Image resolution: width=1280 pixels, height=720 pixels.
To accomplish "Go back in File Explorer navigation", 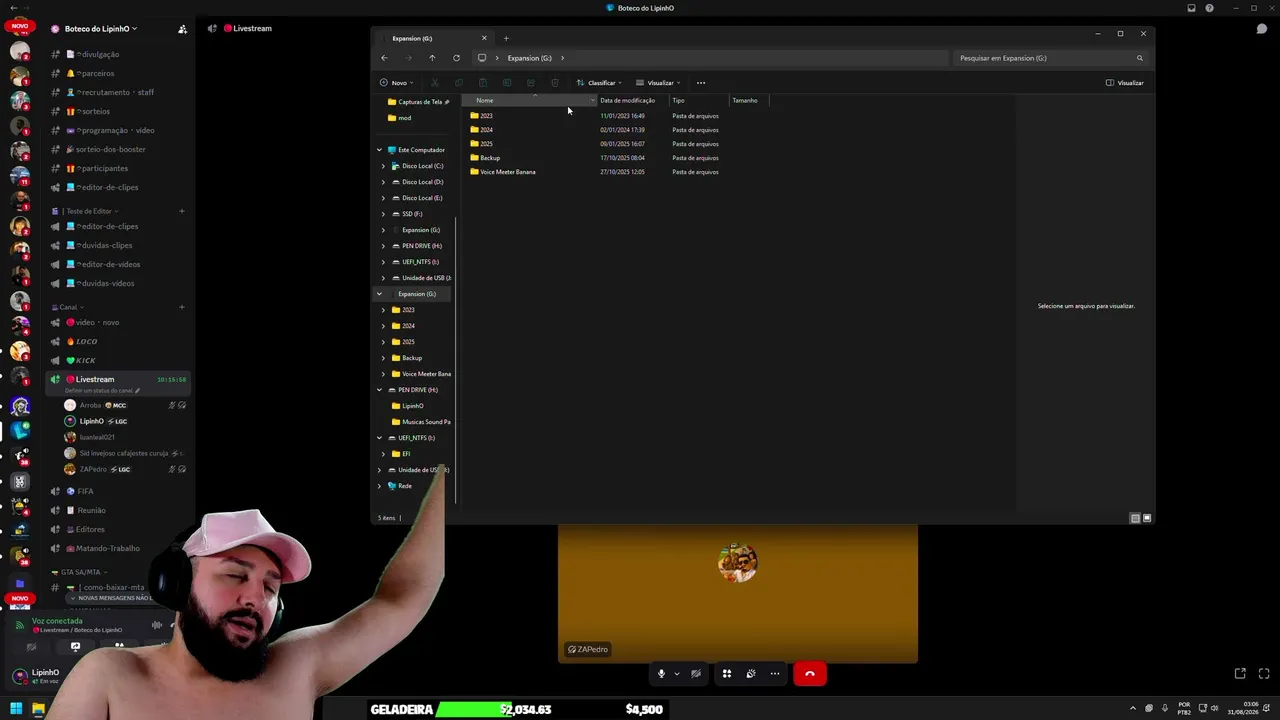I will tap(384, 58).
